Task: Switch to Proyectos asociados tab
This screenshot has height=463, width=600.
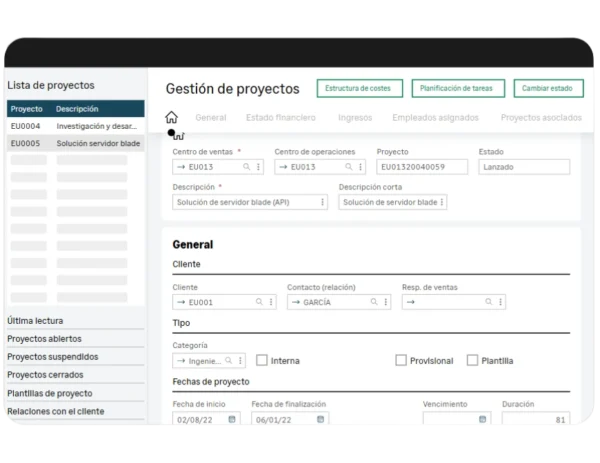Action: click(541, 117)
